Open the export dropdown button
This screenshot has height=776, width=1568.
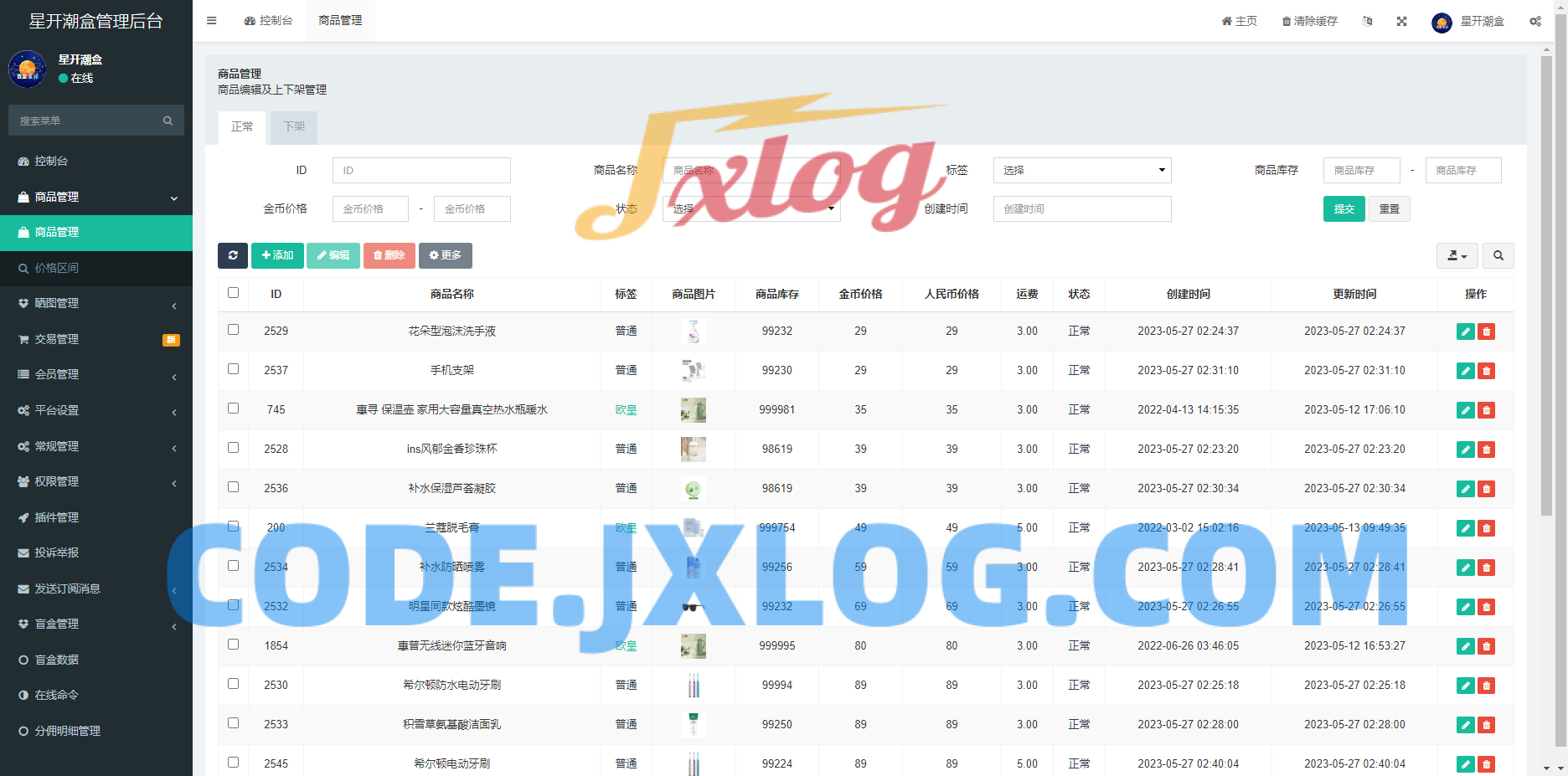click(1457, 255)
